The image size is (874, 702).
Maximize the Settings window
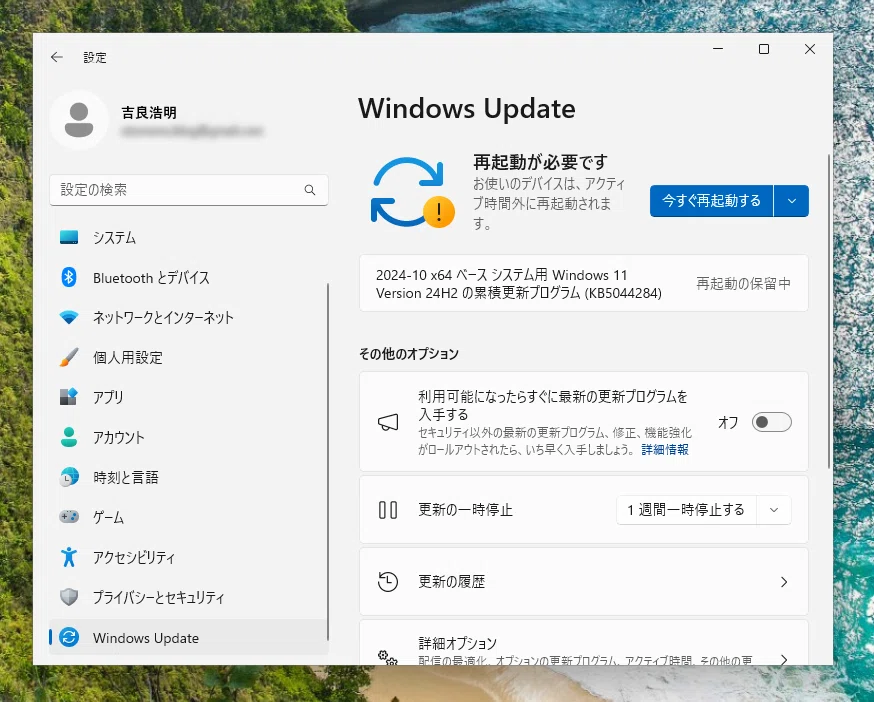764,49
